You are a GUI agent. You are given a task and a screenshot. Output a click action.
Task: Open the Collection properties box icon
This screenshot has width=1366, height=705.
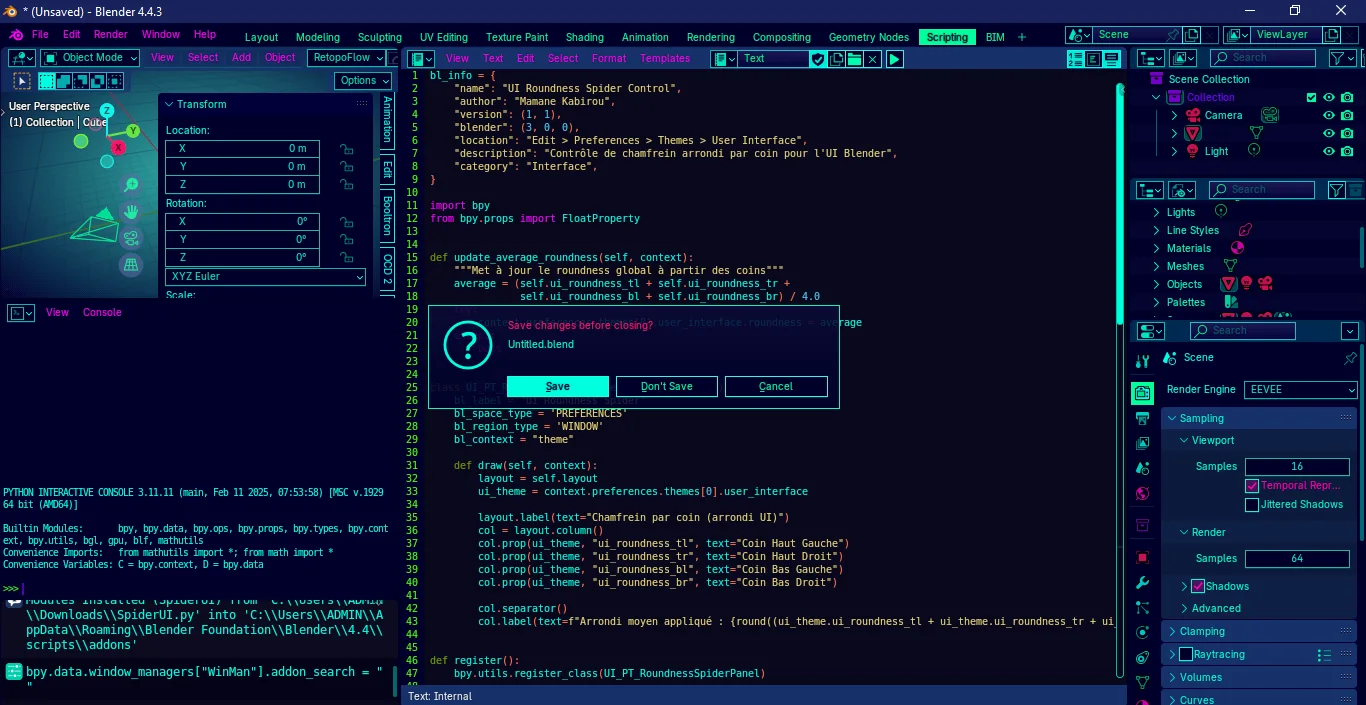pos(1143,525)
